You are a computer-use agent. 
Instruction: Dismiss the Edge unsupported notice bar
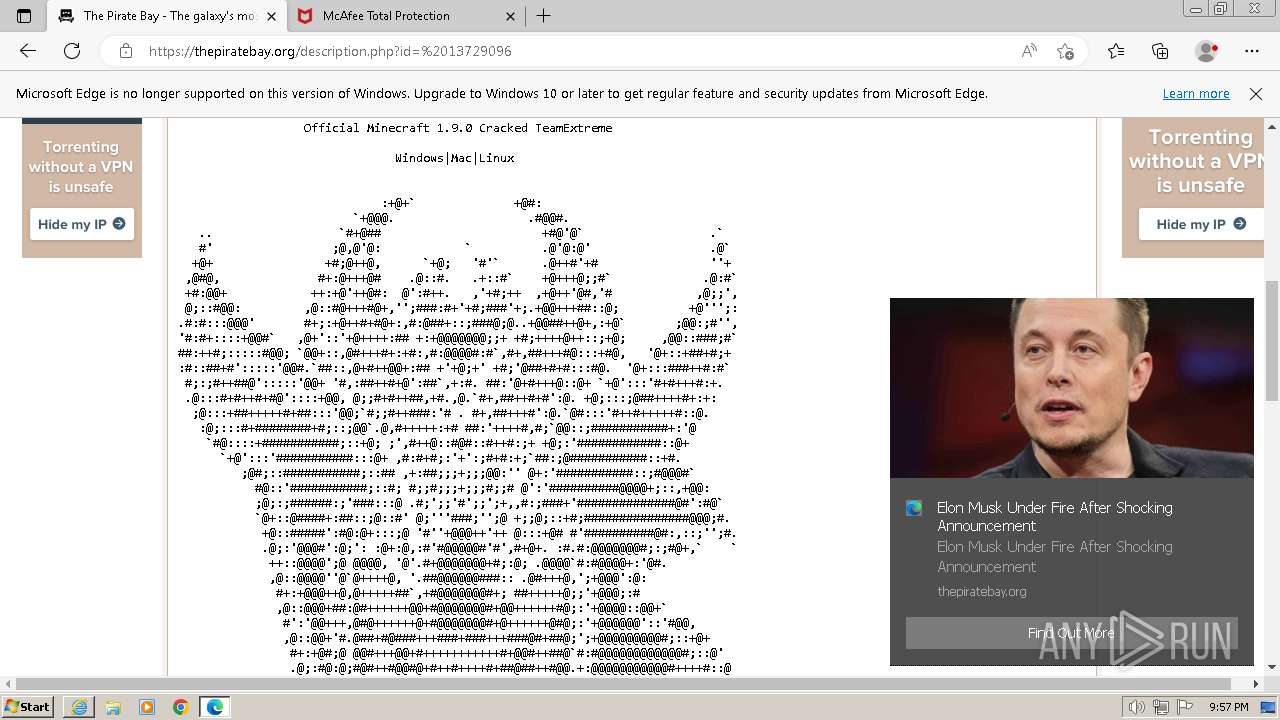1256,94
